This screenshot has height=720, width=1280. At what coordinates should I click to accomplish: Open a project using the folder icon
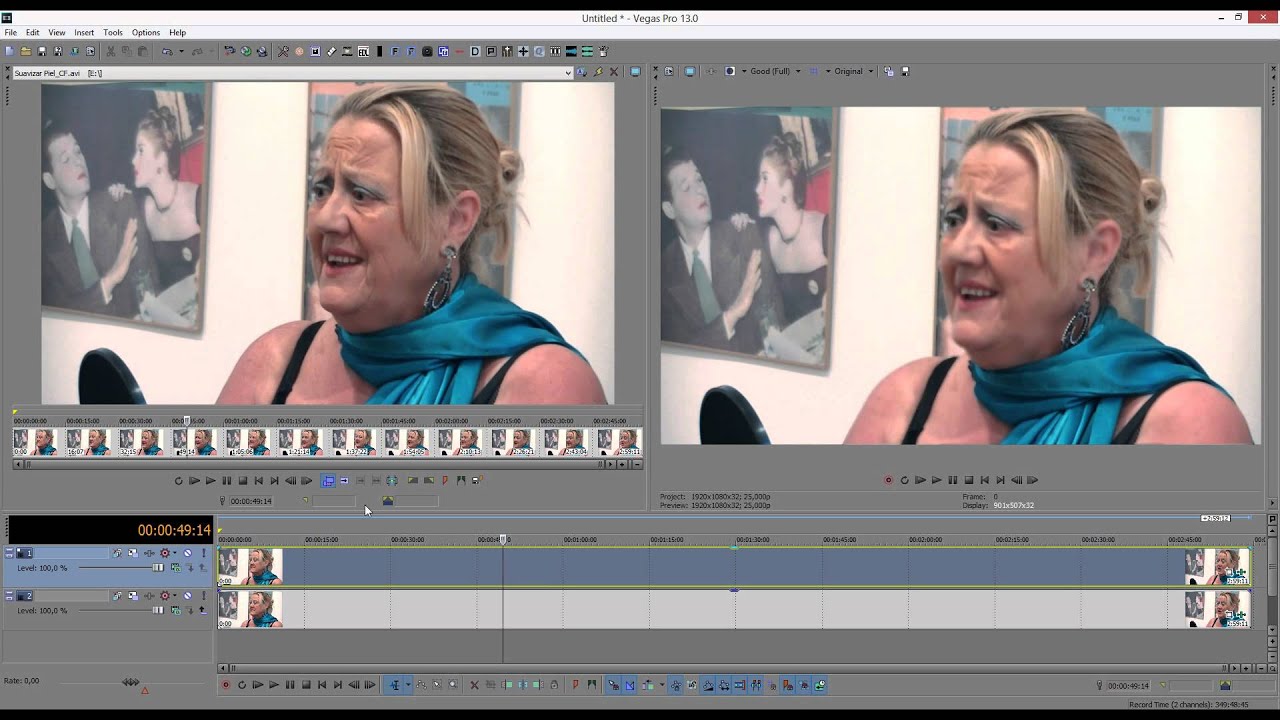tap(26, 51)
